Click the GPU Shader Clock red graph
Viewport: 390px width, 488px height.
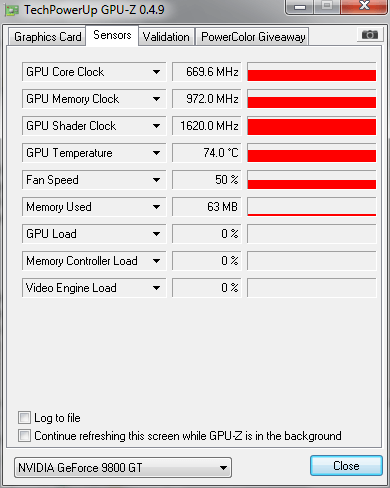pos(312,126)
